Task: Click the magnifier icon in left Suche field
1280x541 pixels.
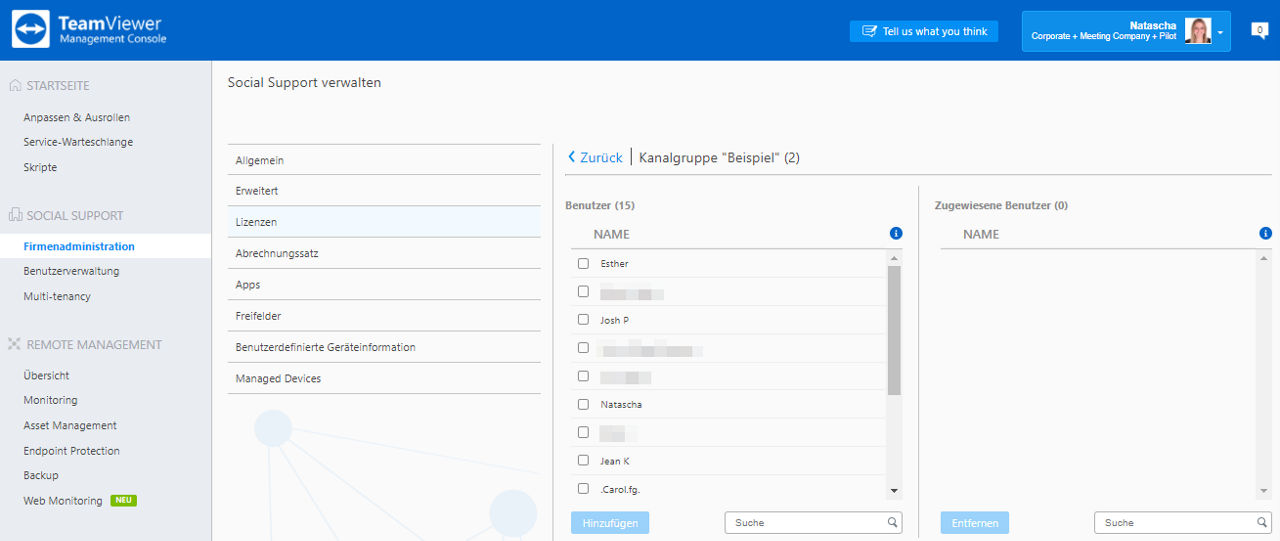Action: (892, 522)
